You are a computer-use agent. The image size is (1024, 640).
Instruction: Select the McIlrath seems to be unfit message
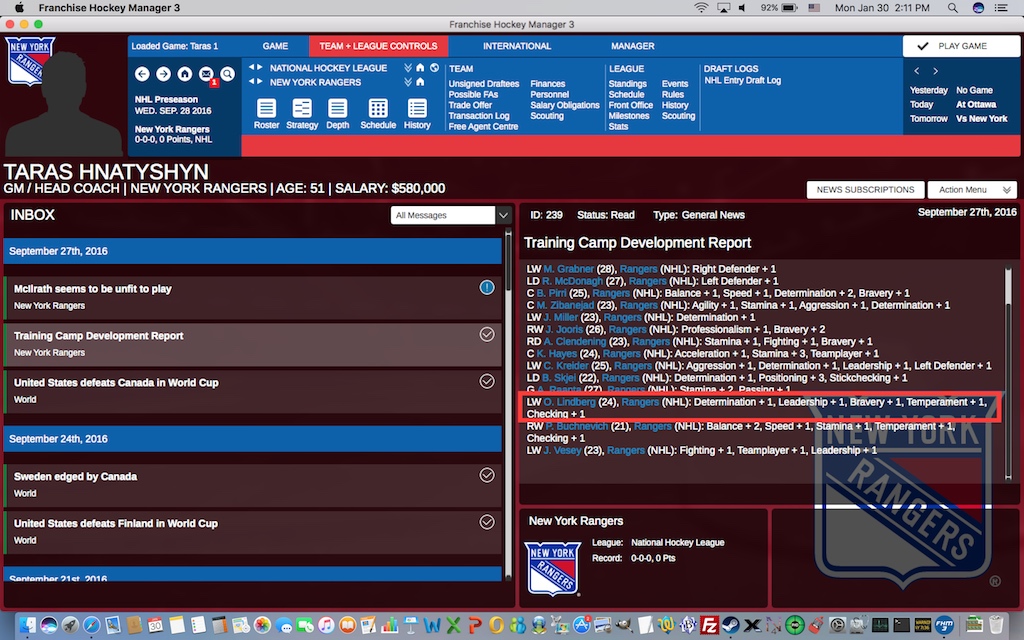253,297
